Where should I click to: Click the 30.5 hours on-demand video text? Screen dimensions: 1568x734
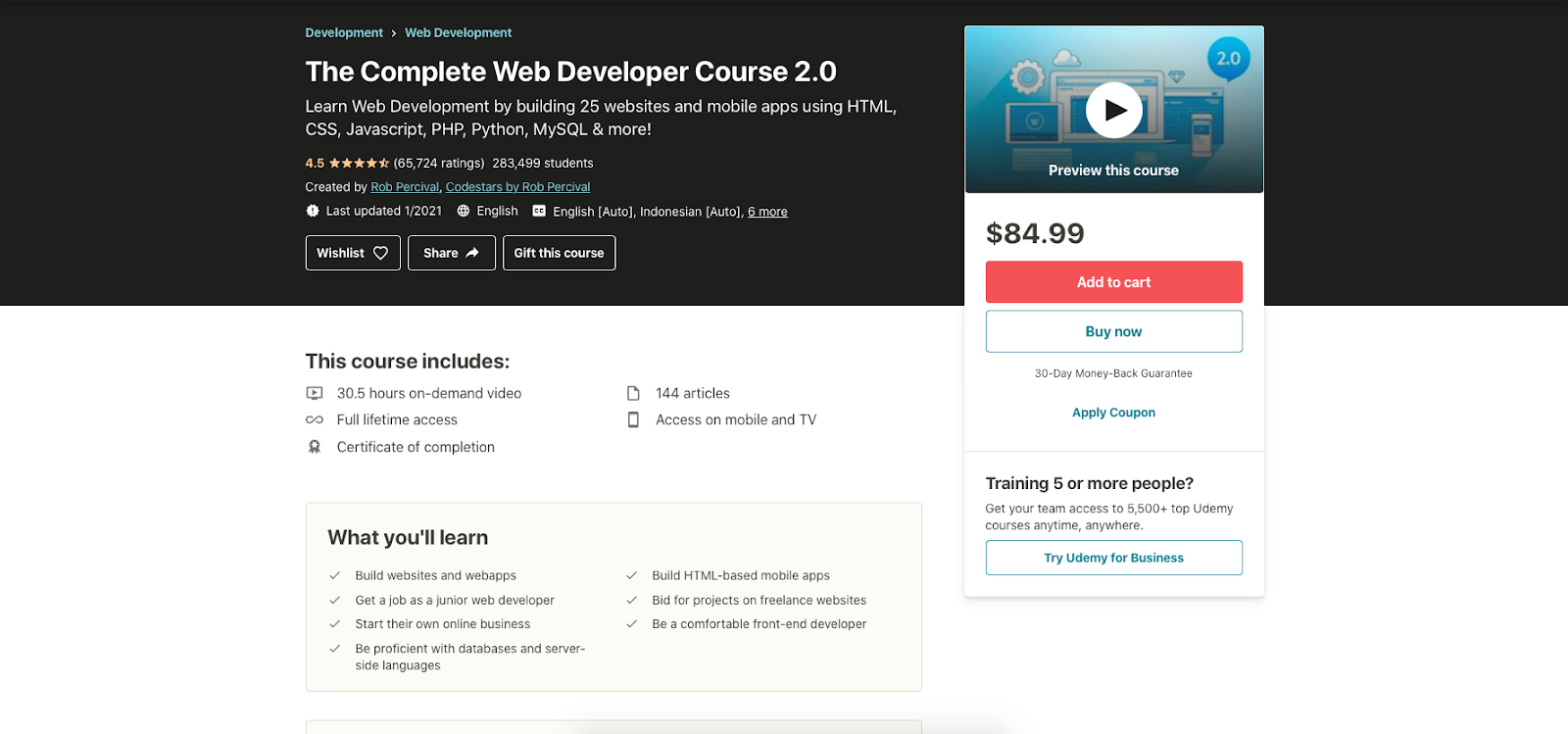(x=429, y=393)
